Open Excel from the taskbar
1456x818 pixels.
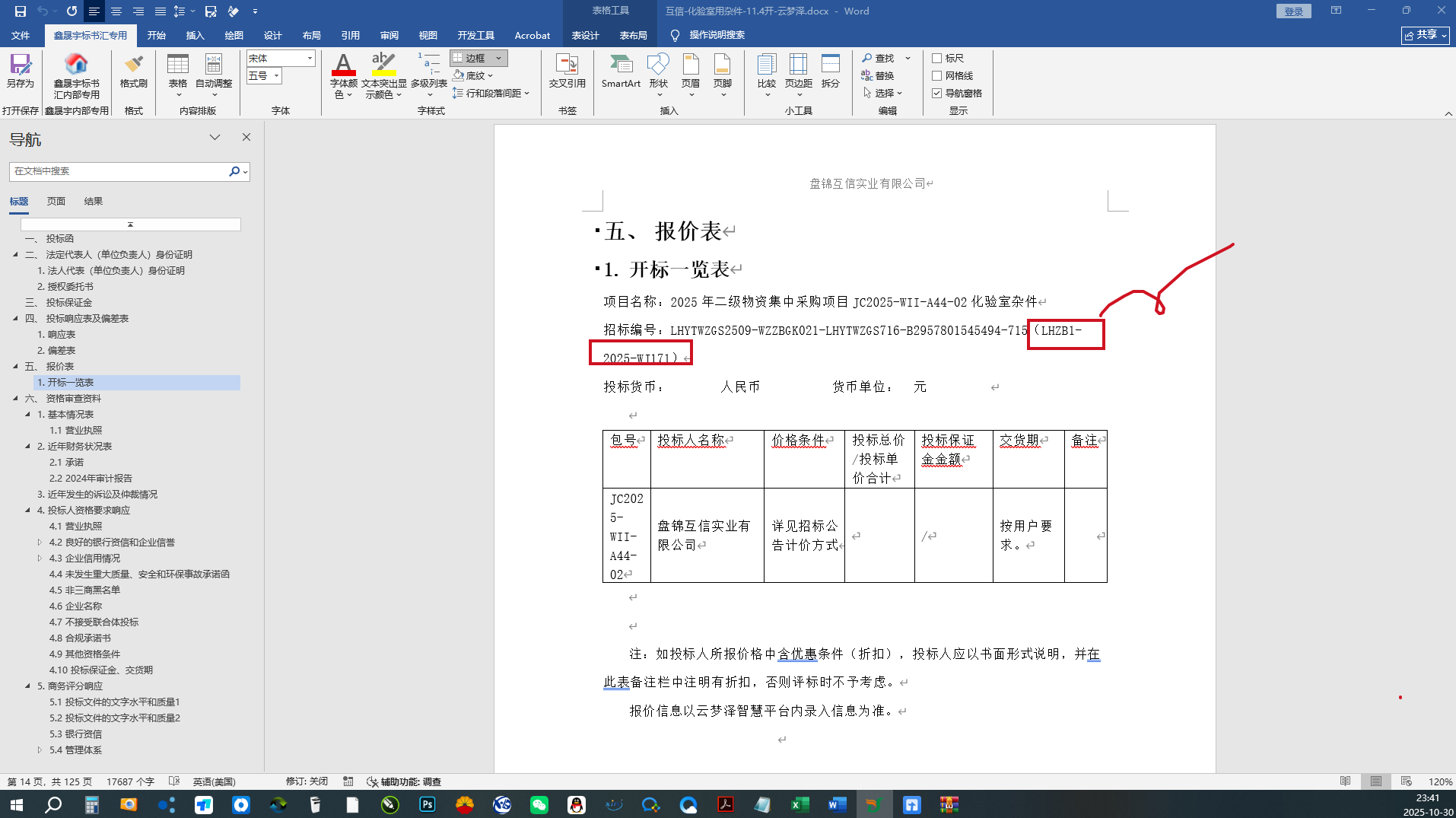[800, 804]
